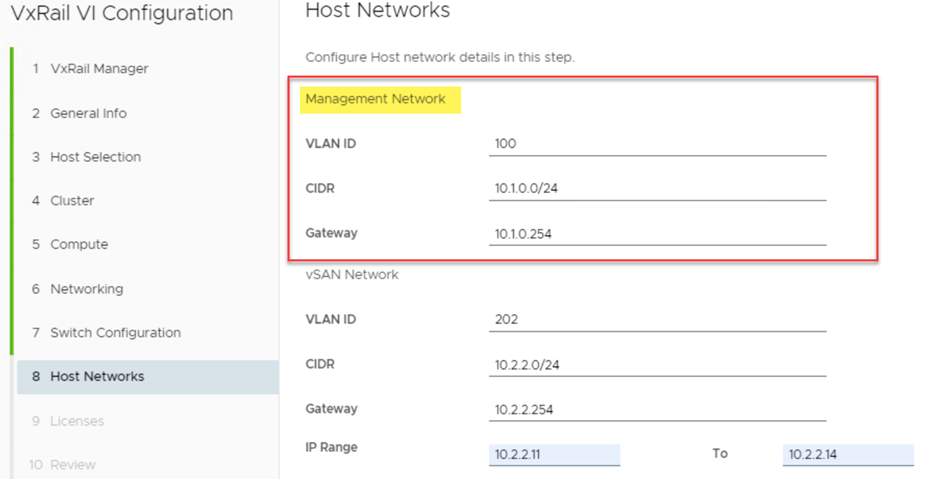This screenshot has width=934, height=479.
Task: Select the active Host Networks step
Action: pos(97,377)
